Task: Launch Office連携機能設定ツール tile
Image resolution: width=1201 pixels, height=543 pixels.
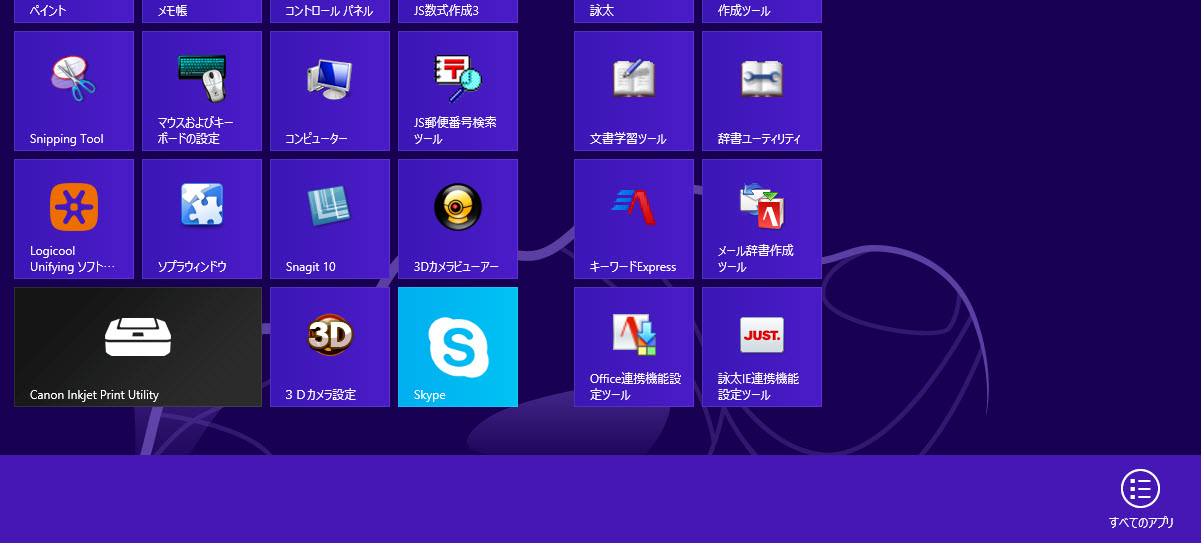Action: pyautogui.click(x=634, y=347)
